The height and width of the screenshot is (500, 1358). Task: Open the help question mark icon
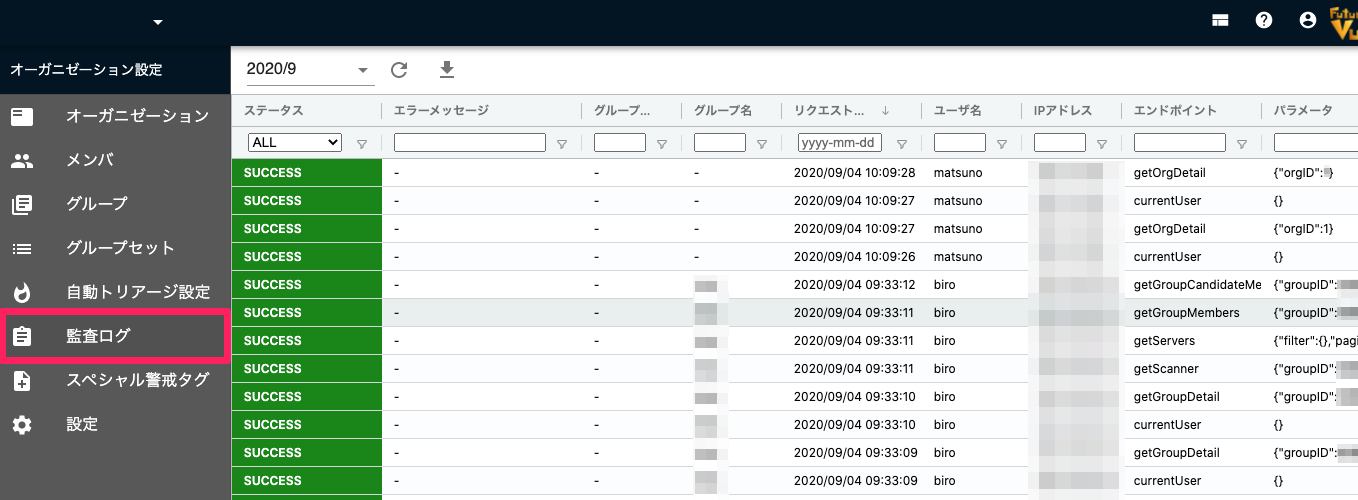(1264, 20)
